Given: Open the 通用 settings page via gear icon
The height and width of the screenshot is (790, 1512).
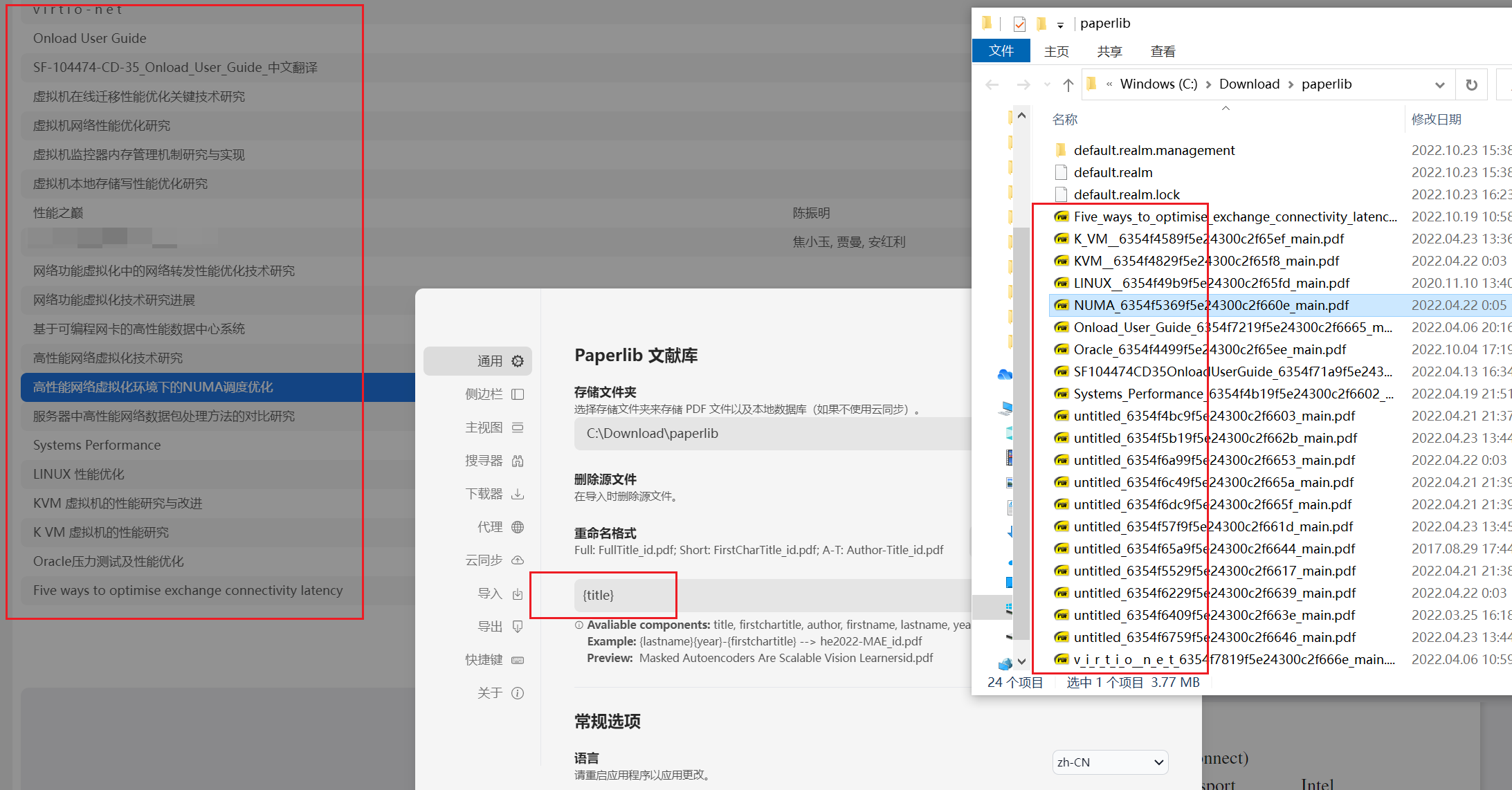Looking at the screenshot, I should point(518,360).
